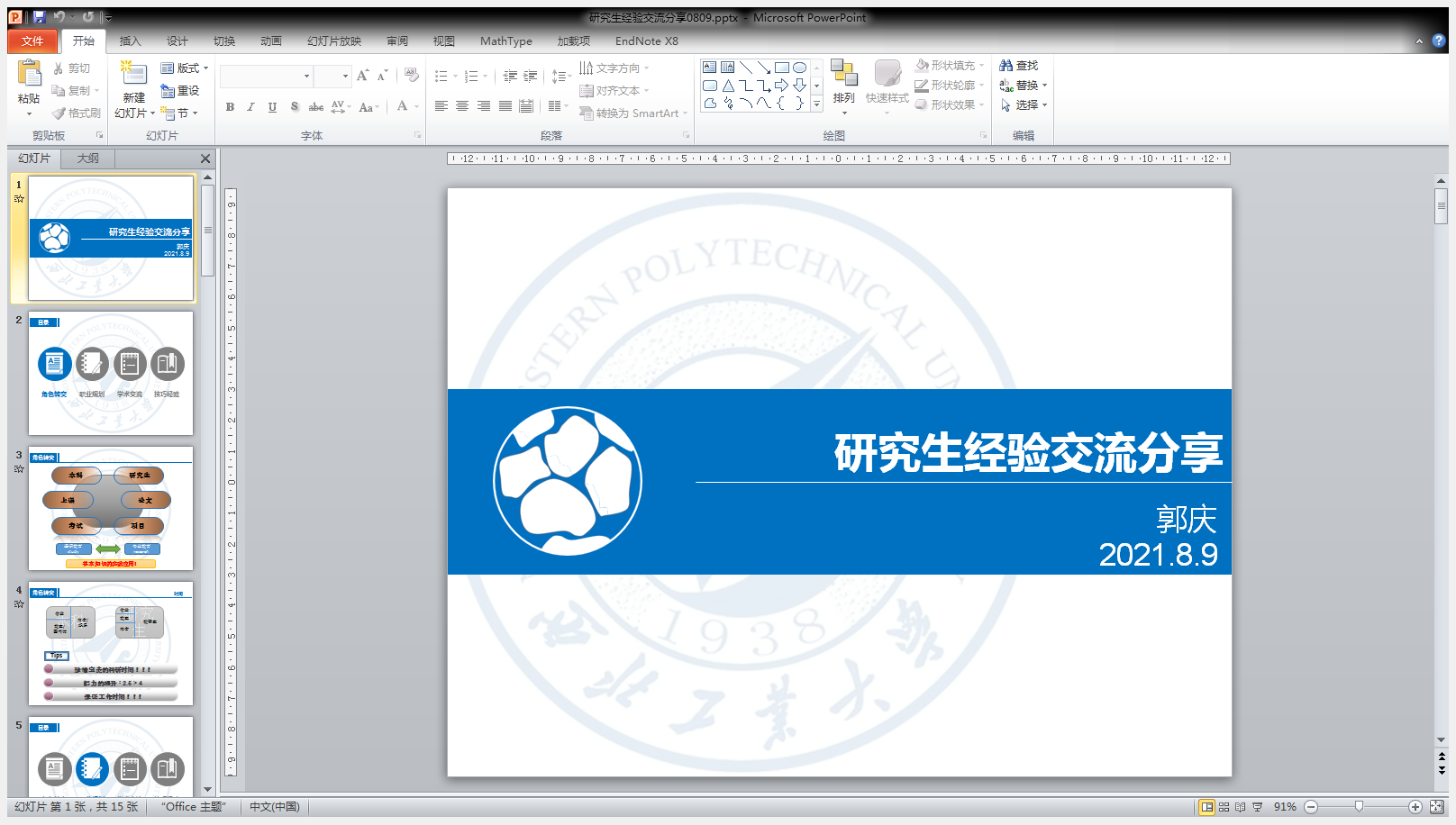Screen dimensions: 1456x825
Task: Open the Insert (插入) ribbon tab
Action: tap(131, 41)
